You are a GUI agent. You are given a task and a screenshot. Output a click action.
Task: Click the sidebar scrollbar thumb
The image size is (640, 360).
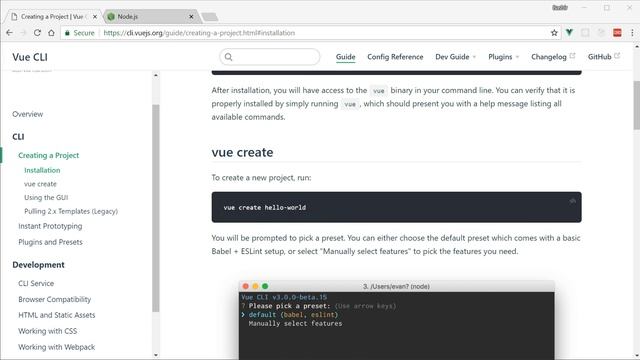[156, 208]
